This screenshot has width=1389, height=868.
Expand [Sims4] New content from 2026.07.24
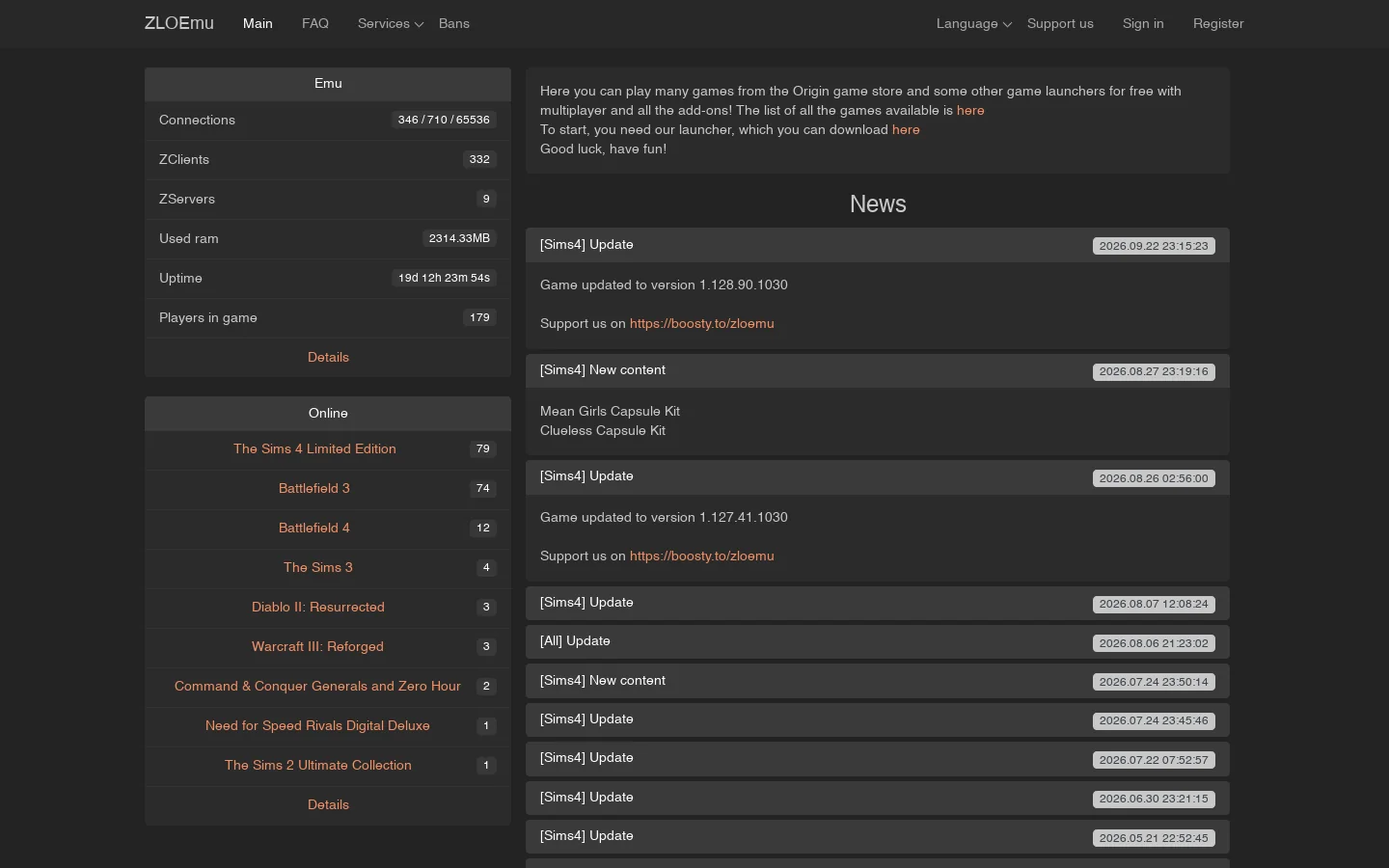[878, 681]
